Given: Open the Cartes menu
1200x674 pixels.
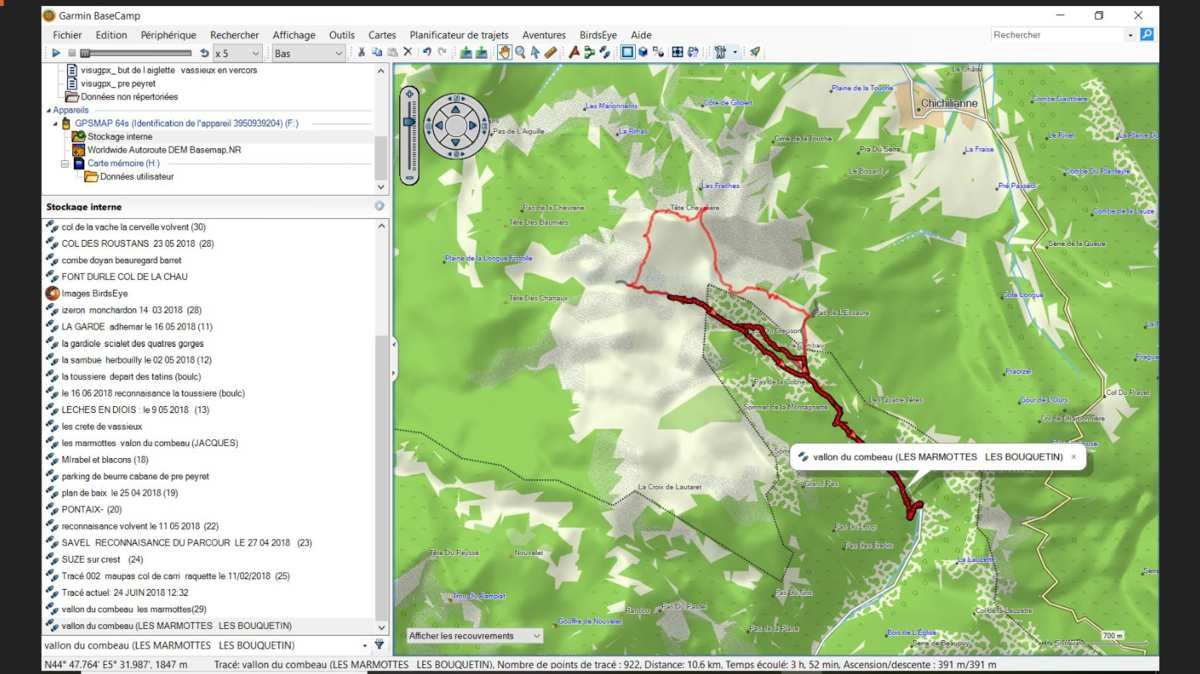Looking at the screenshot, I should [382, 35].
